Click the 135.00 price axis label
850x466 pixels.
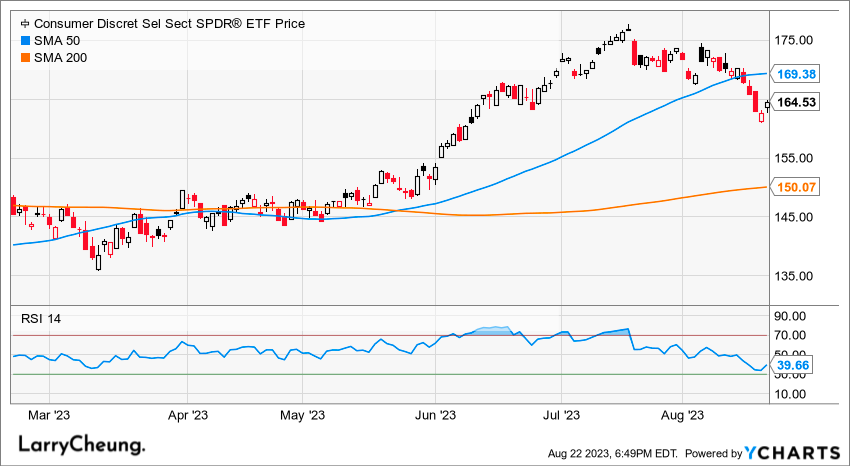[x=794, y=276]
